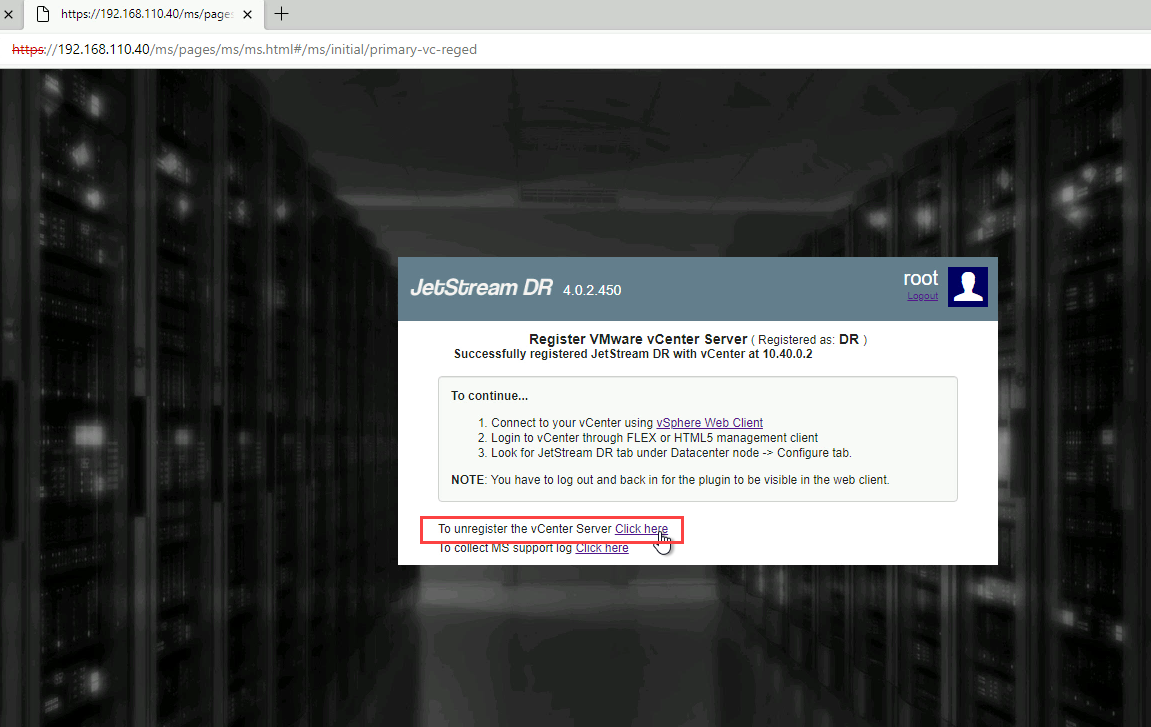1151x727 pixels.
Task: Click the NOTE about logging out text
Action: point(670,480)
